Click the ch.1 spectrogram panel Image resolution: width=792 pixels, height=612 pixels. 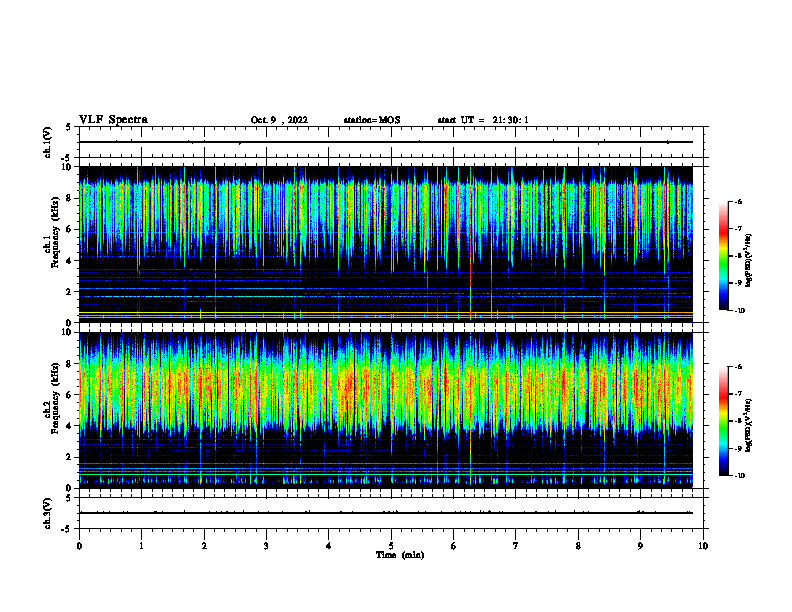click(x=386, y=244)
